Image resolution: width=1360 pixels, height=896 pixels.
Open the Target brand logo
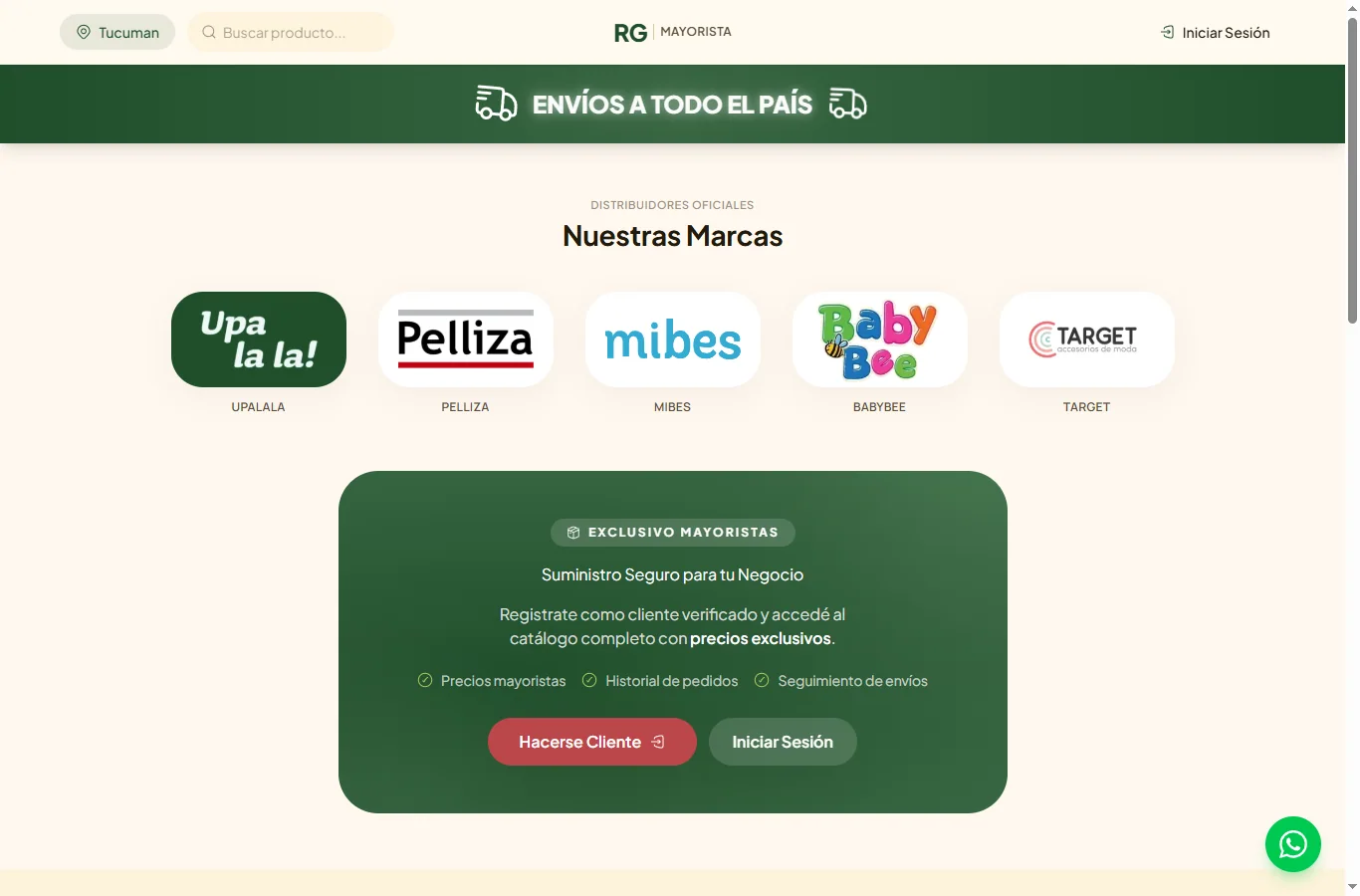[x=1087, y=339]
